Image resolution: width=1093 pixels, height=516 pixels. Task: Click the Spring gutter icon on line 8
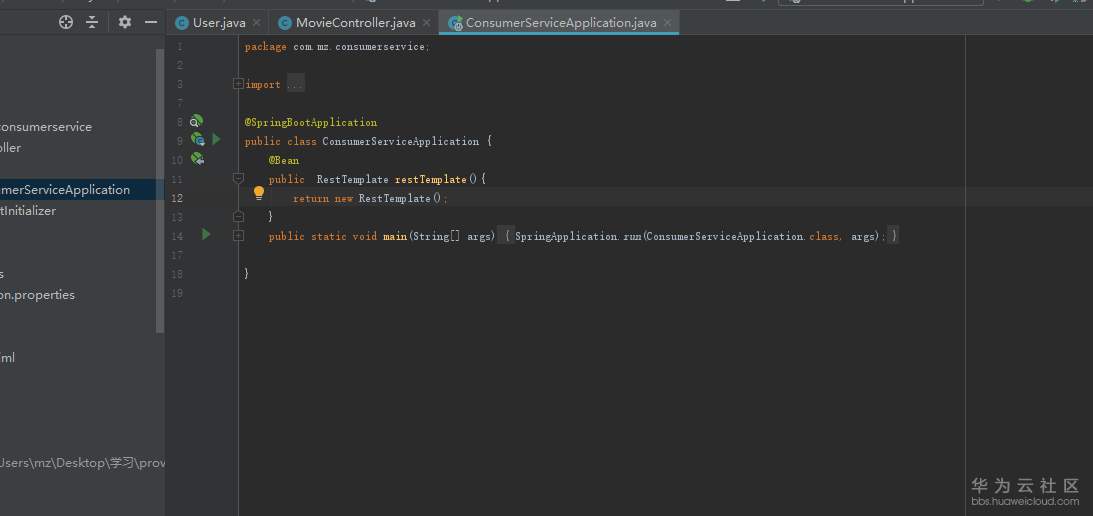197,121
